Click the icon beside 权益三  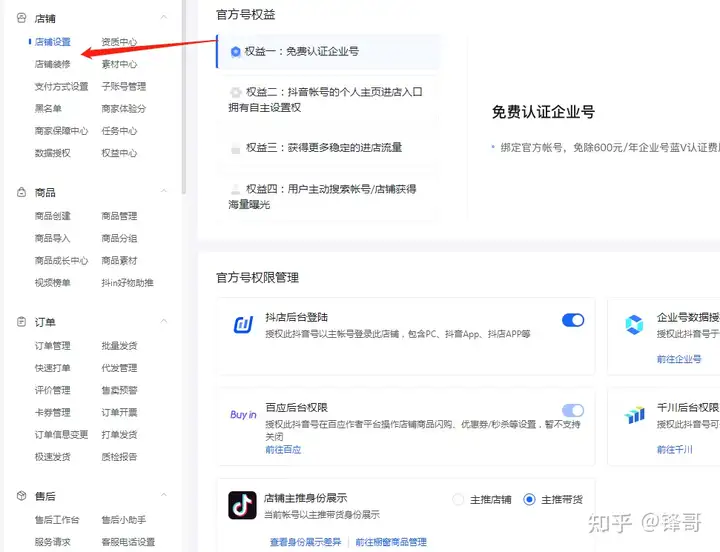coord(236,148)
